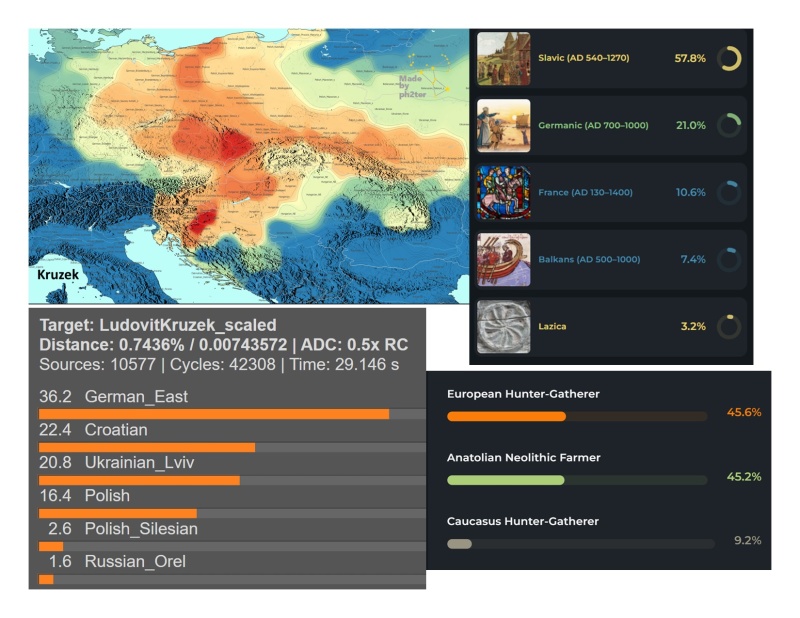Click the France 10.6% ring chart icon

[x=729, y=192]
